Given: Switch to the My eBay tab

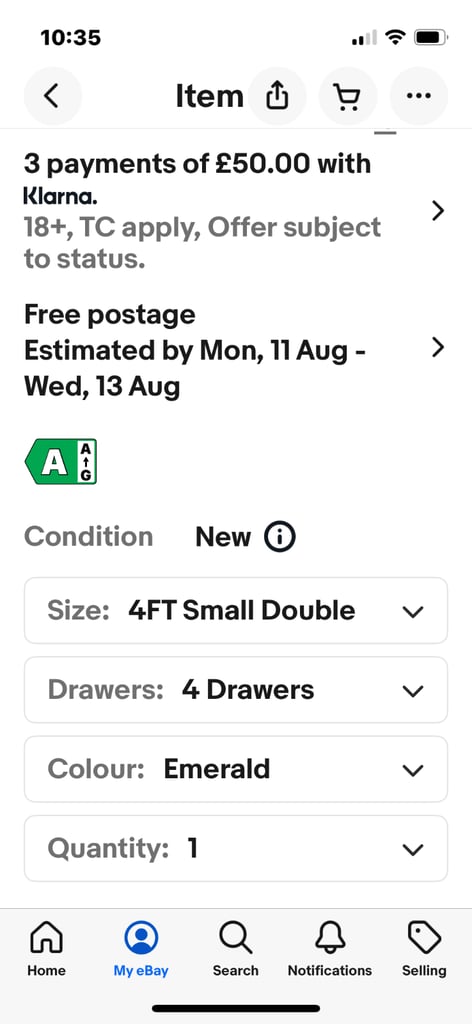Looking at the screenshot, I should pos(141,949).
